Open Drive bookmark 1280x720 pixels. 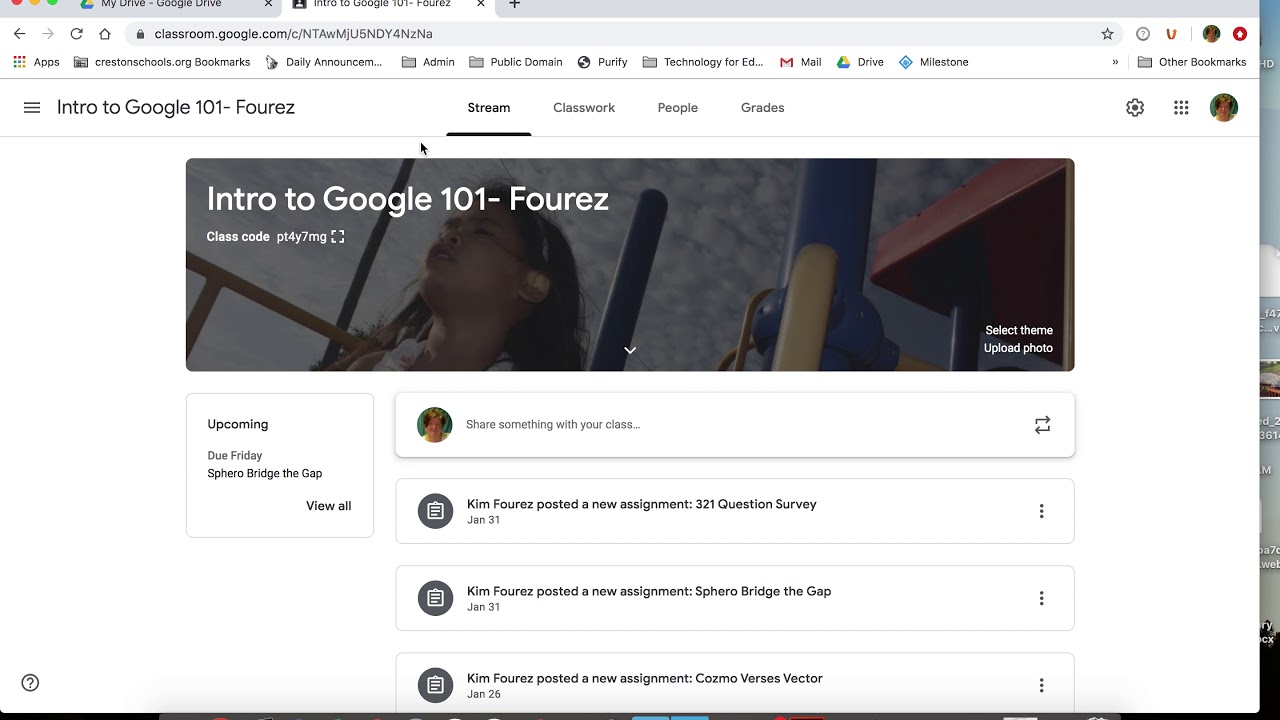(x=860, y=62)
